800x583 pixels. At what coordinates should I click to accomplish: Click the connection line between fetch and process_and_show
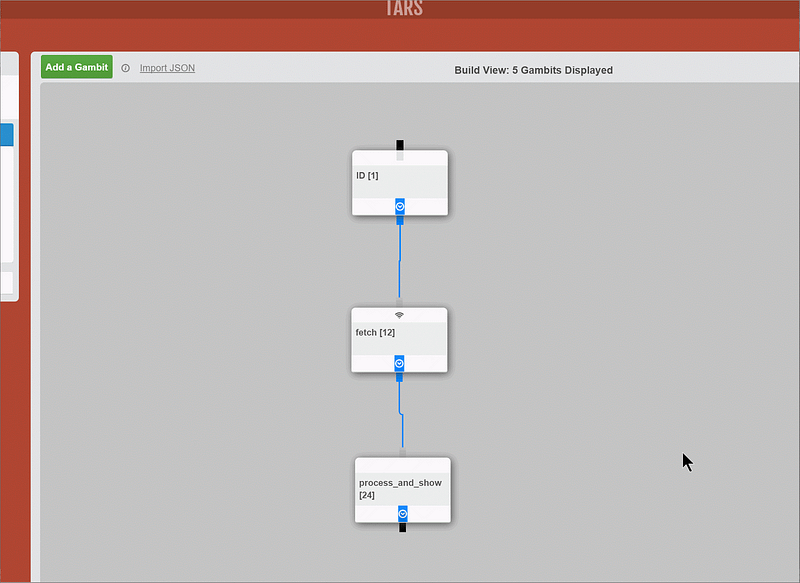[x=401, y=414]
